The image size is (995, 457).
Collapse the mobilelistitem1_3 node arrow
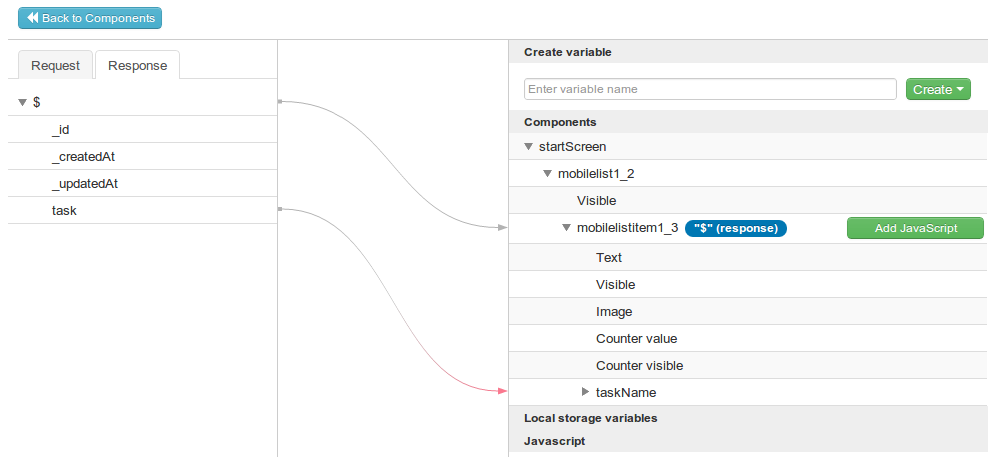point(566,228)
